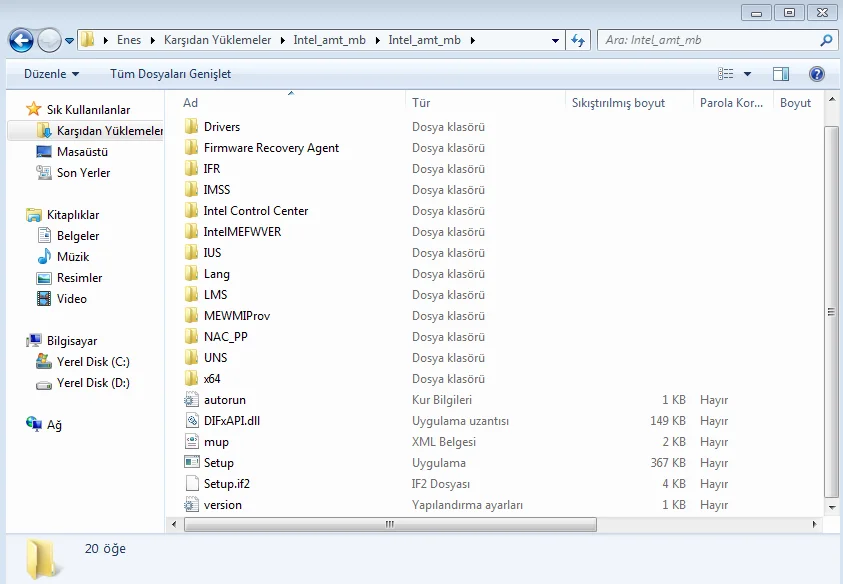Select the DIFxAPI.dll file icon
The width and height of the screenshot is (843, 584).
[x=191, y=421]
